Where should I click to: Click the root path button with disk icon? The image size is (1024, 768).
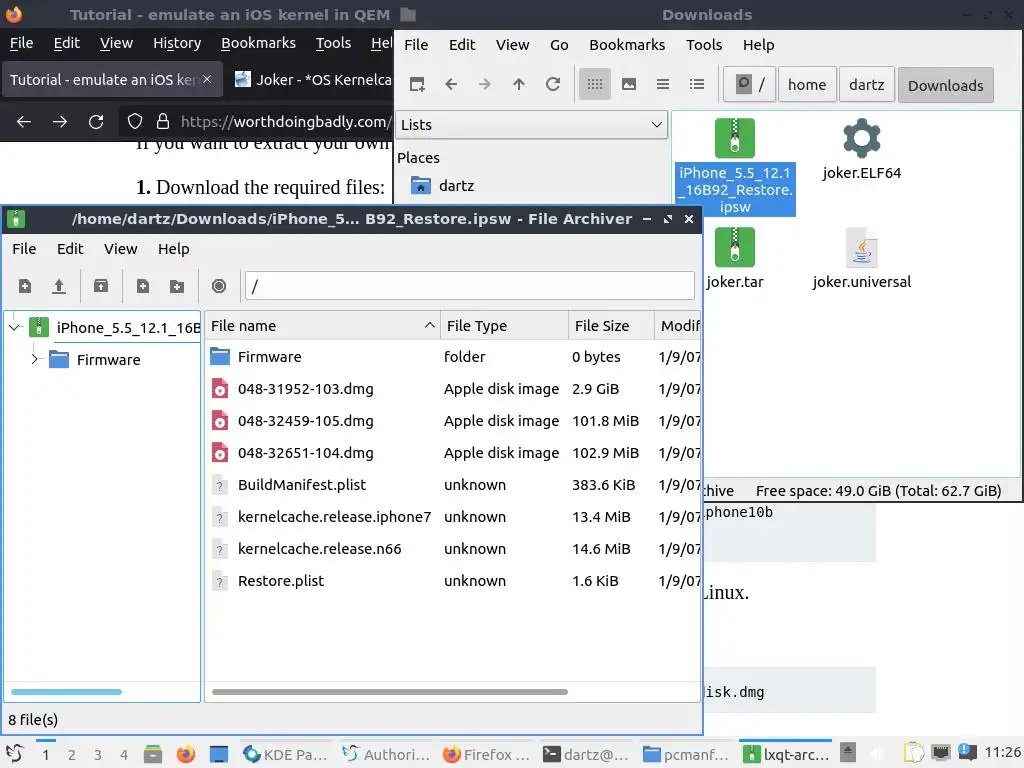[750, 84]
